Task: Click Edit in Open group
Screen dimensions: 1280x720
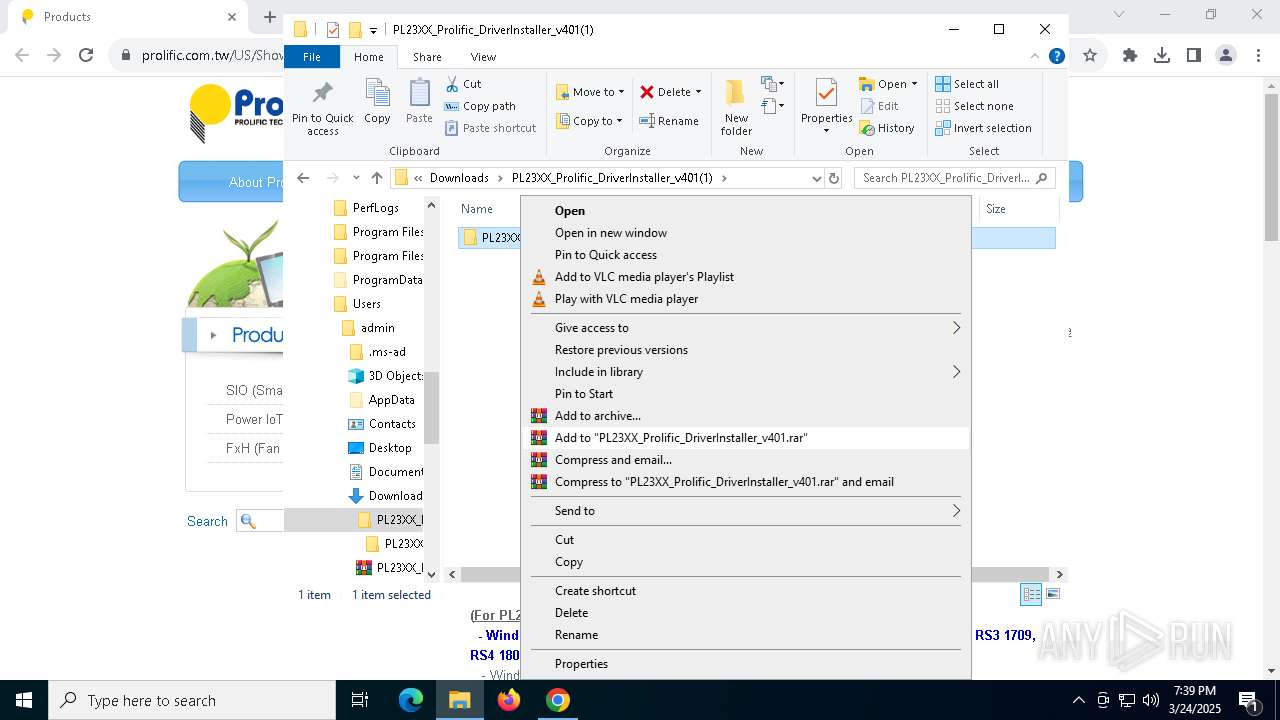Action: [x=879, y=106]
